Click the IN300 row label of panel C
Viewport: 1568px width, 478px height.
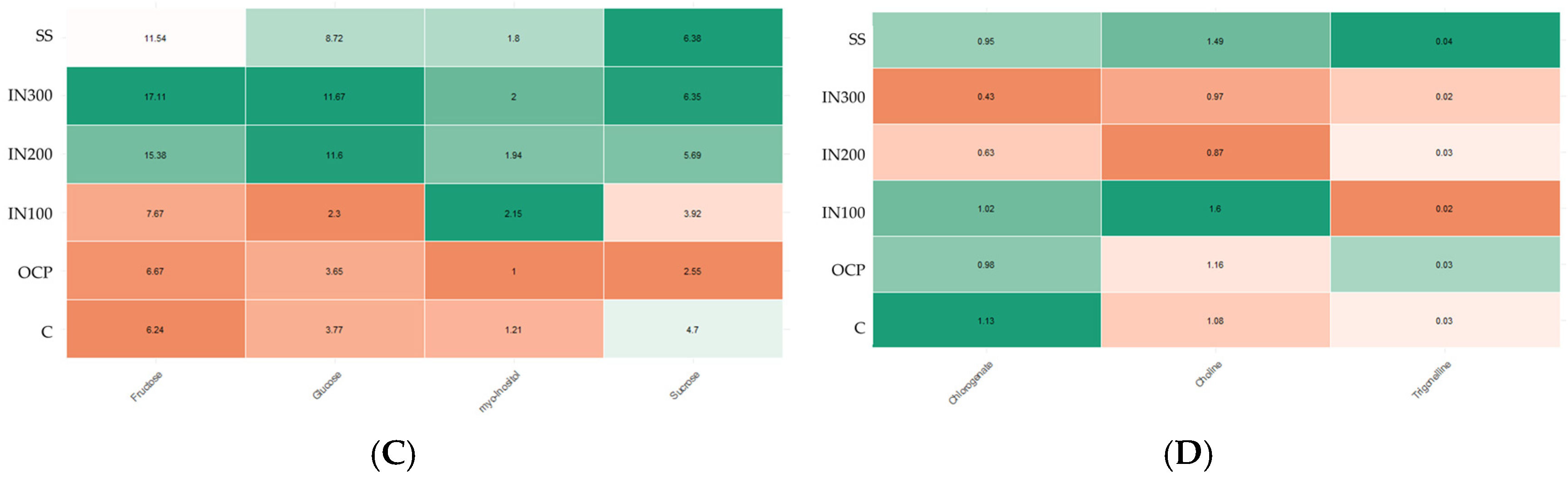30,95
